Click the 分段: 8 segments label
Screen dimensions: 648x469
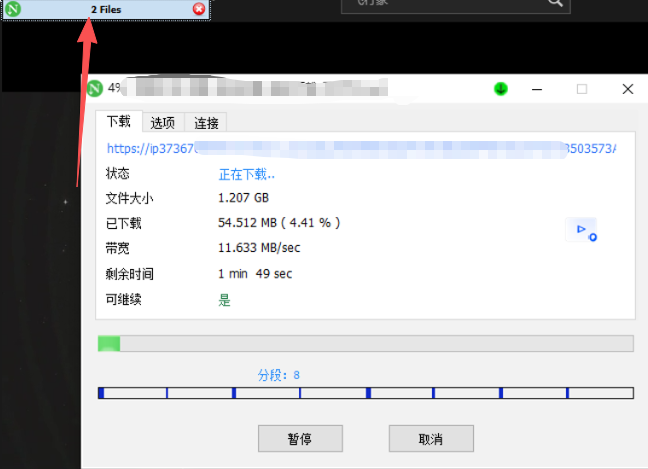pos(279,375)
